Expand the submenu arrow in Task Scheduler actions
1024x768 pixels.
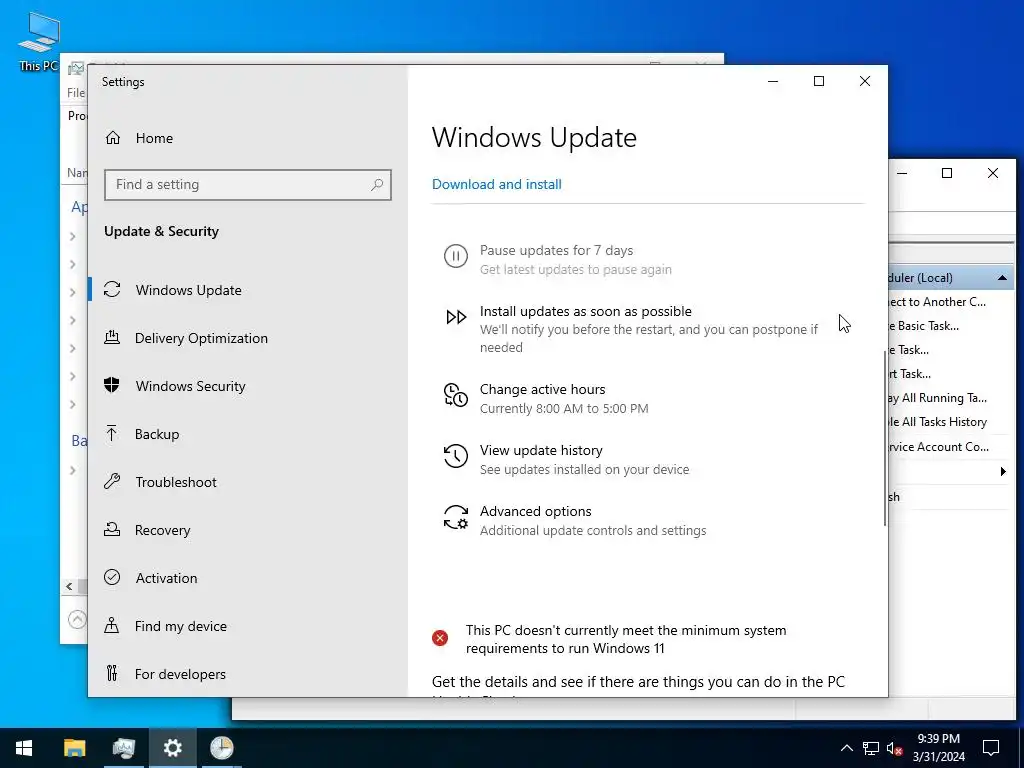(x=1003, y=472)
